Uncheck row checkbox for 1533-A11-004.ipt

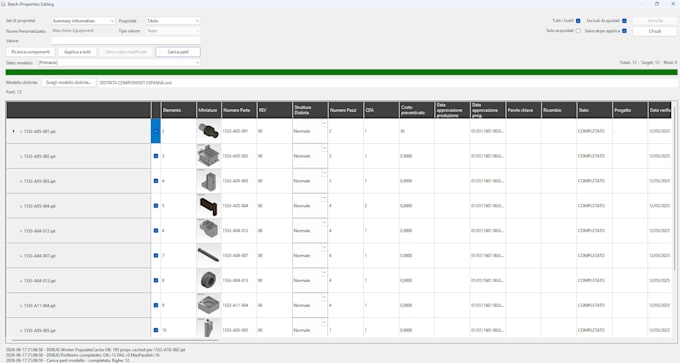pos(156,305)
